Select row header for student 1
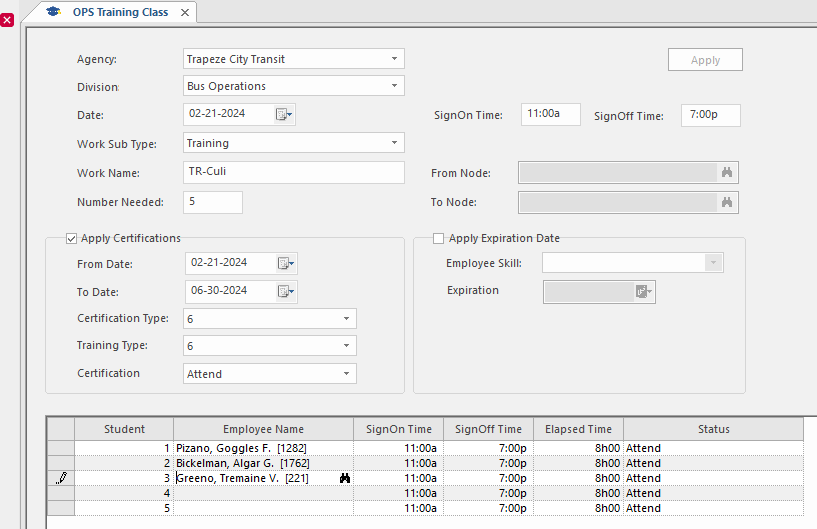 click(61, 448)
